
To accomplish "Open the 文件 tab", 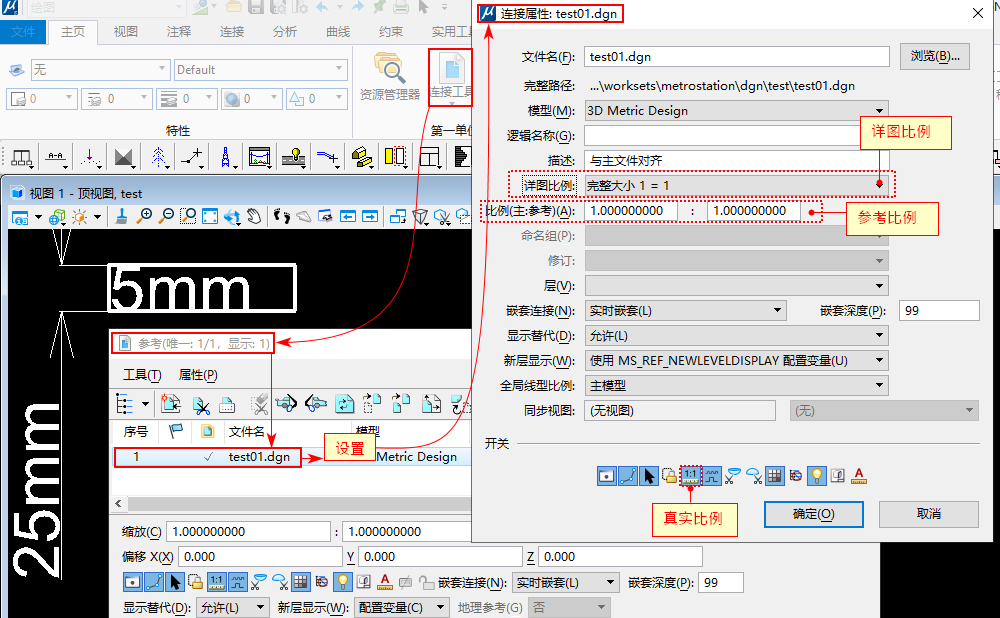I will [23, 31].
